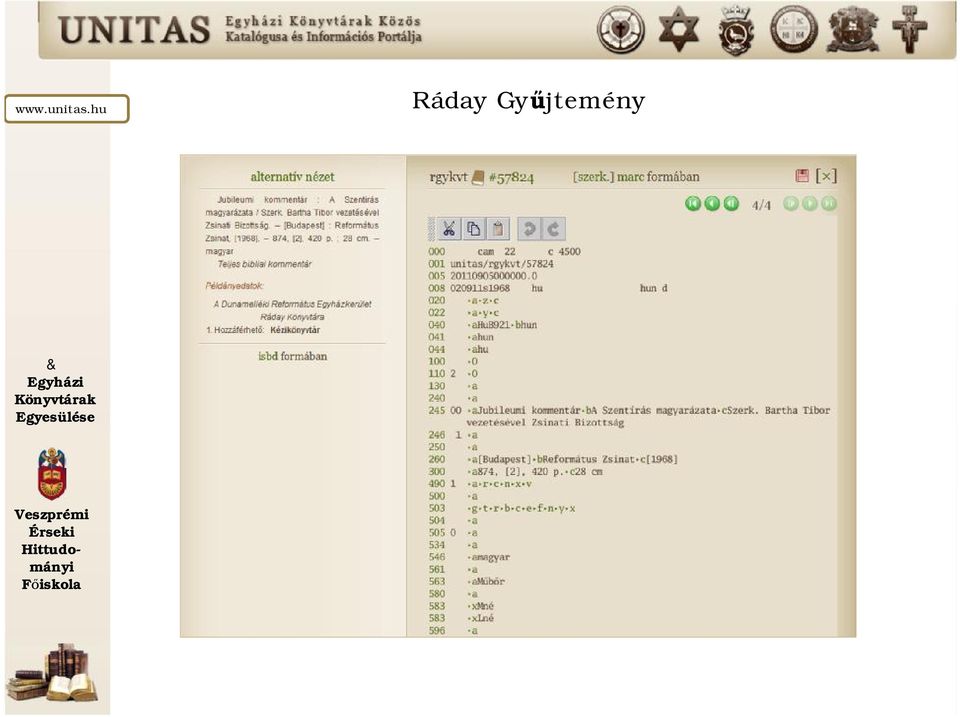Click the Redo arrow icon
Screen dimensions: 960x717
tap(553, 228)
